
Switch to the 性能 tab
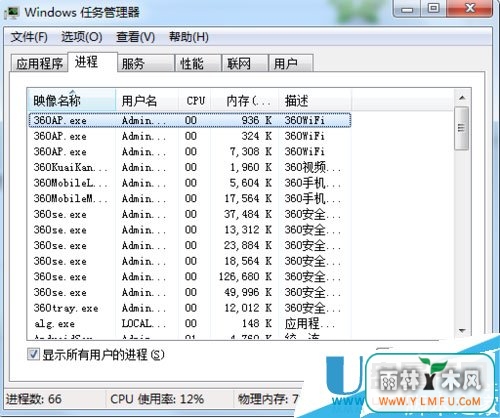(198, 63)
